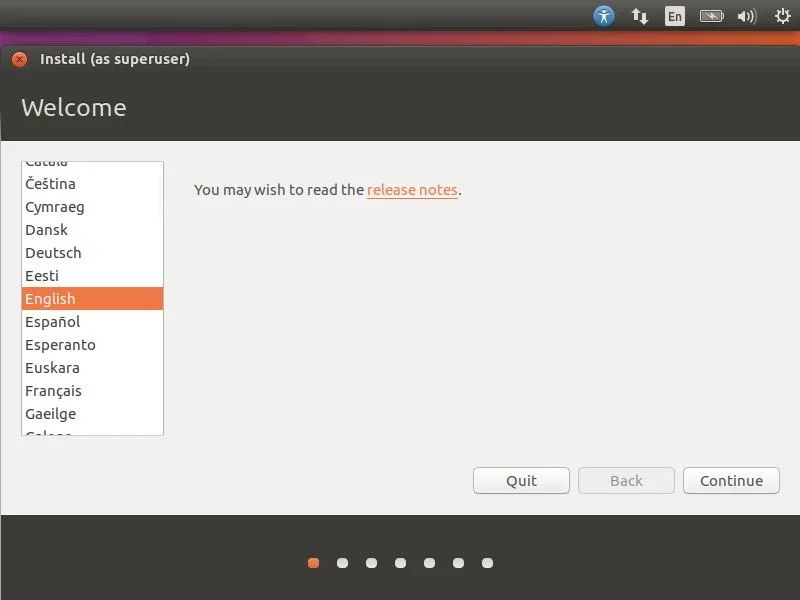Open the battery status indicator
800x600 pixels.
(711, 16)
